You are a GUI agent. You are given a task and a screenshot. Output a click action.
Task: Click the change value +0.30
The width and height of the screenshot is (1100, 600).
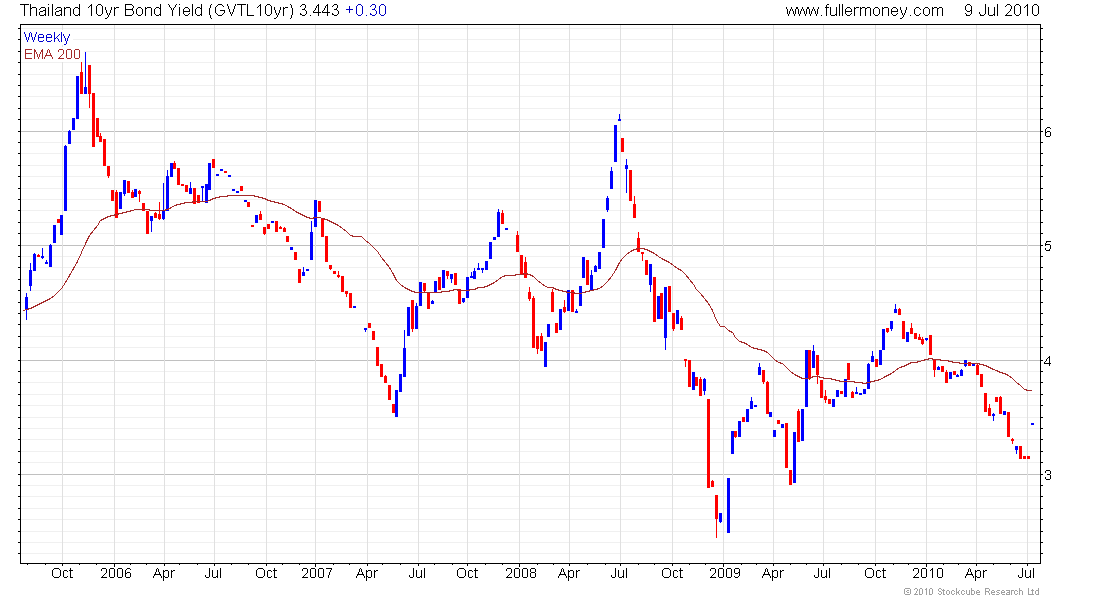click(365, 11)
